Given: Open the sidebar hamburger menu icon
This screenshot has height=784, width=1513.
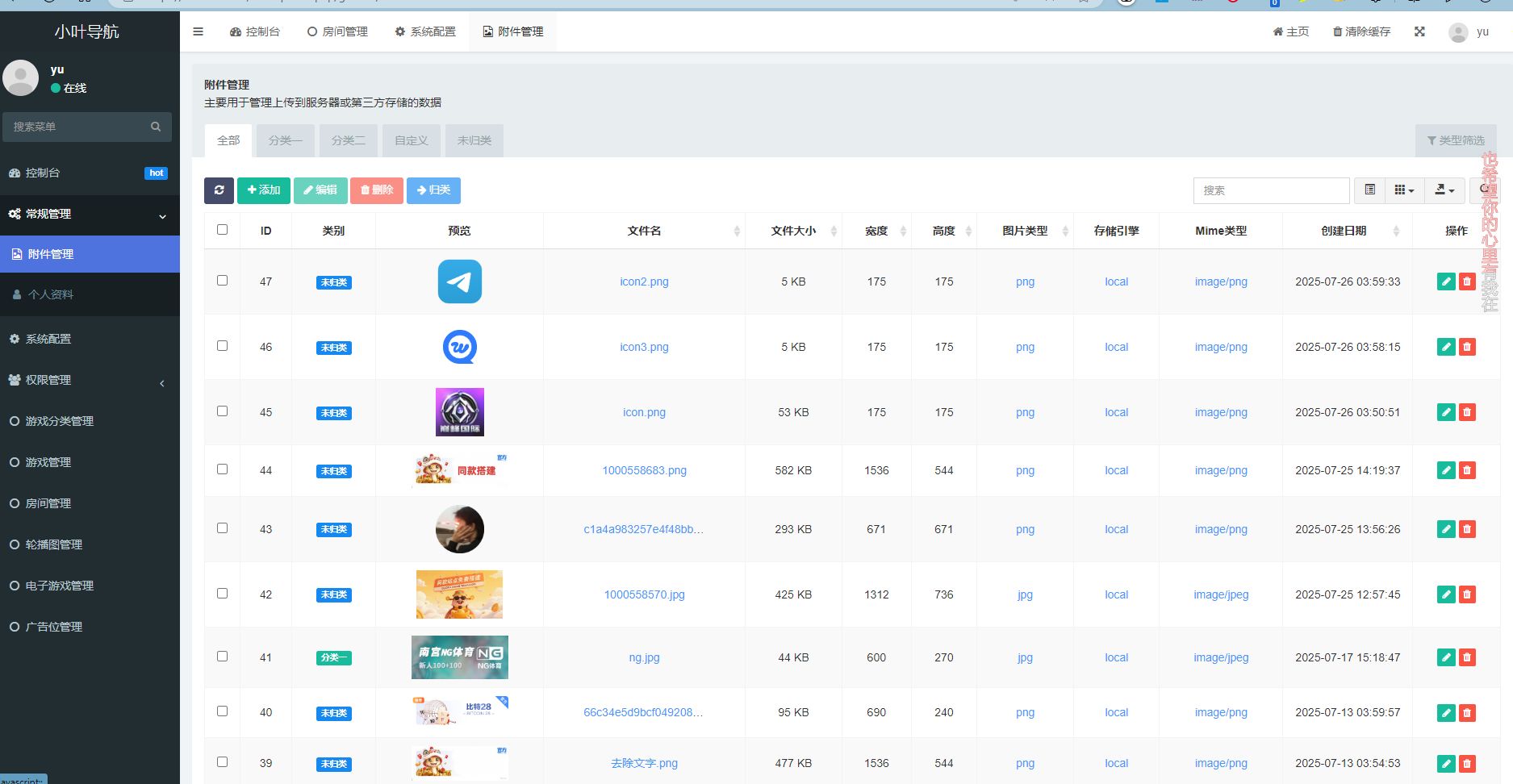Looking at the screenshot, I should point(198,31).
